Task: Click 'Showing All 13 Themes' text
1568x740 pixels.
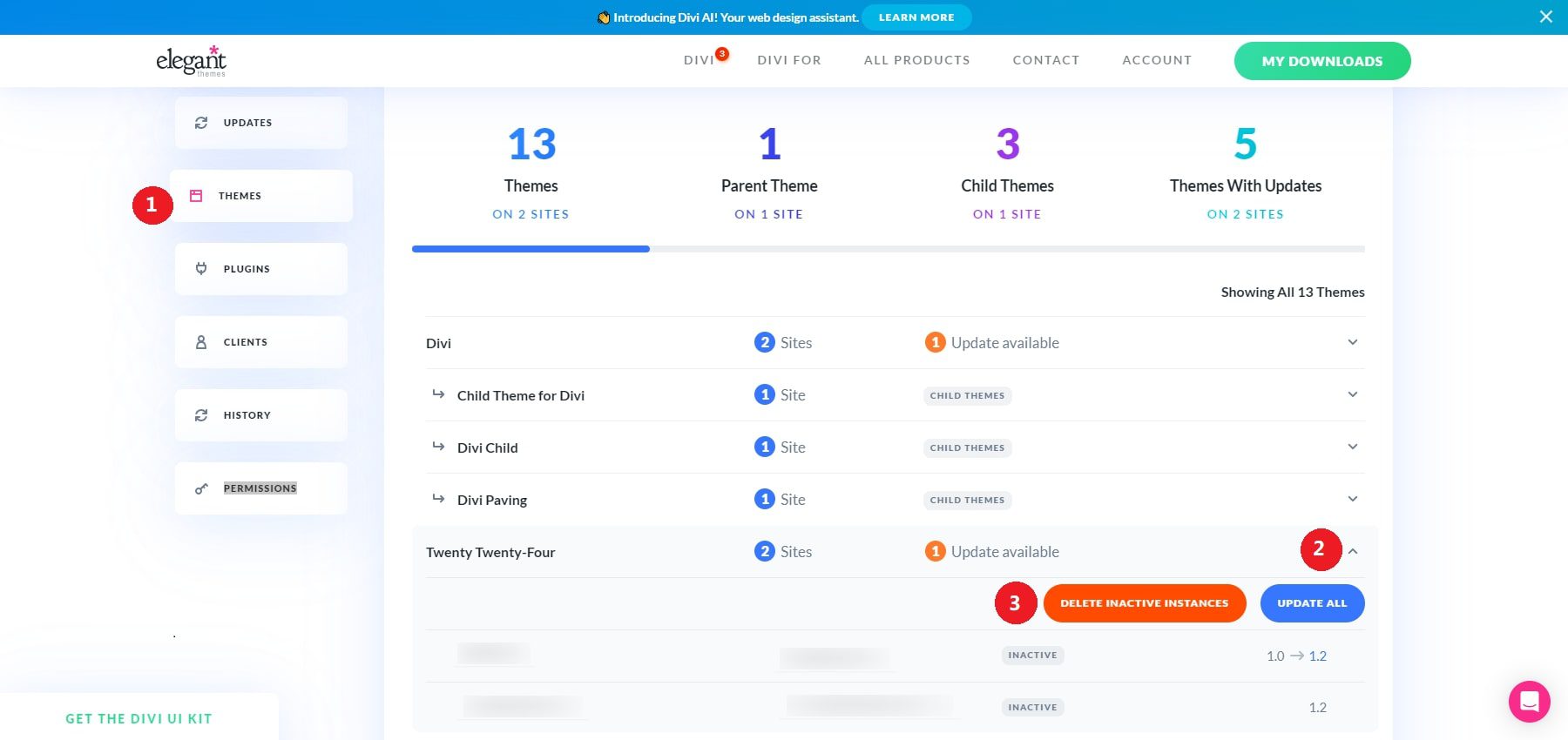Action: point(1293,292)
